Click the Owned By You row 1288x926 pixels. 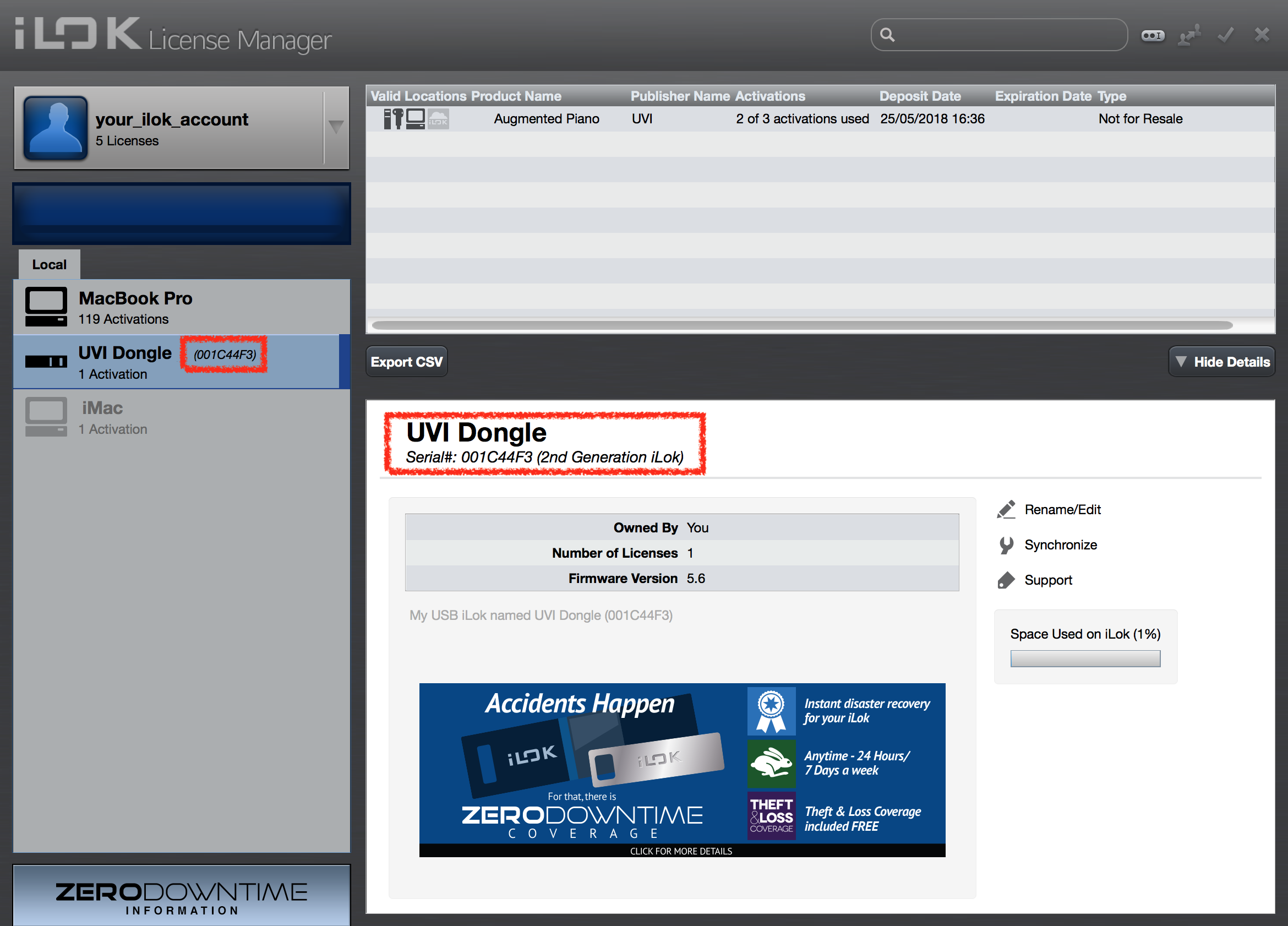681,528
